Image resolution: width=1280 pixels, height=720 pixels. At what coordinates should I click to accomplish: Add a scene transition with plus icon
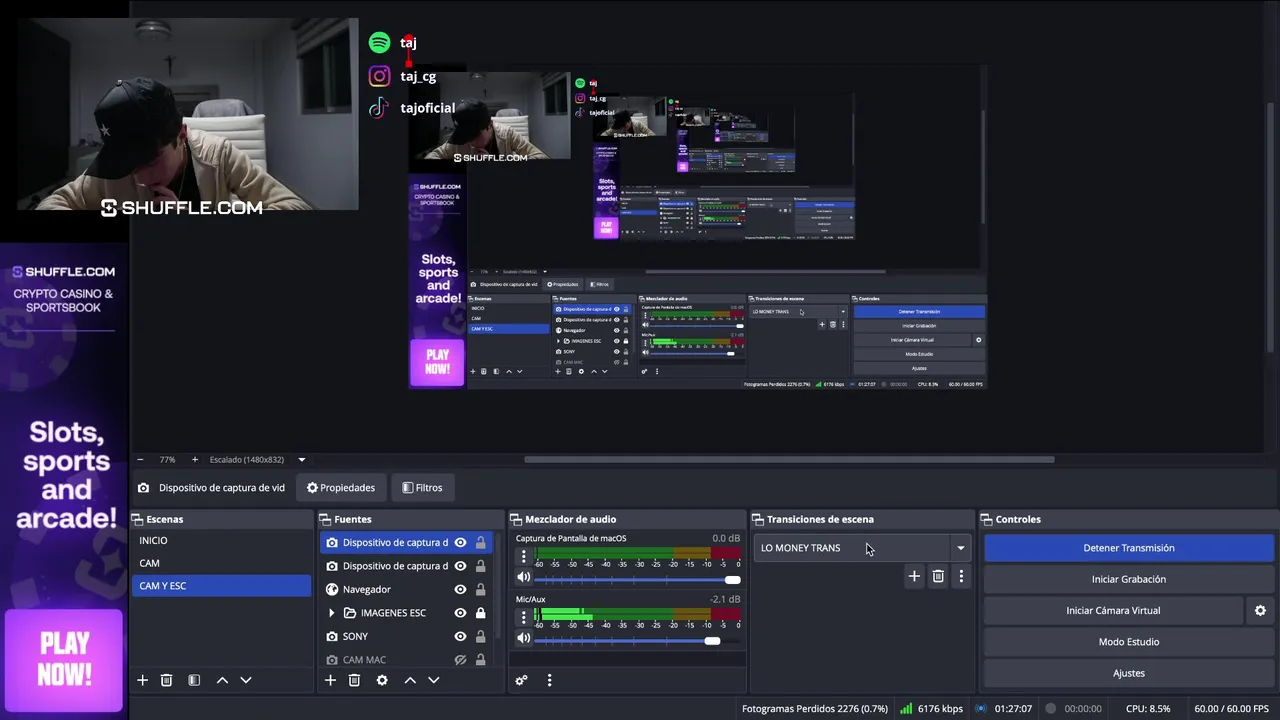(914, 576)
